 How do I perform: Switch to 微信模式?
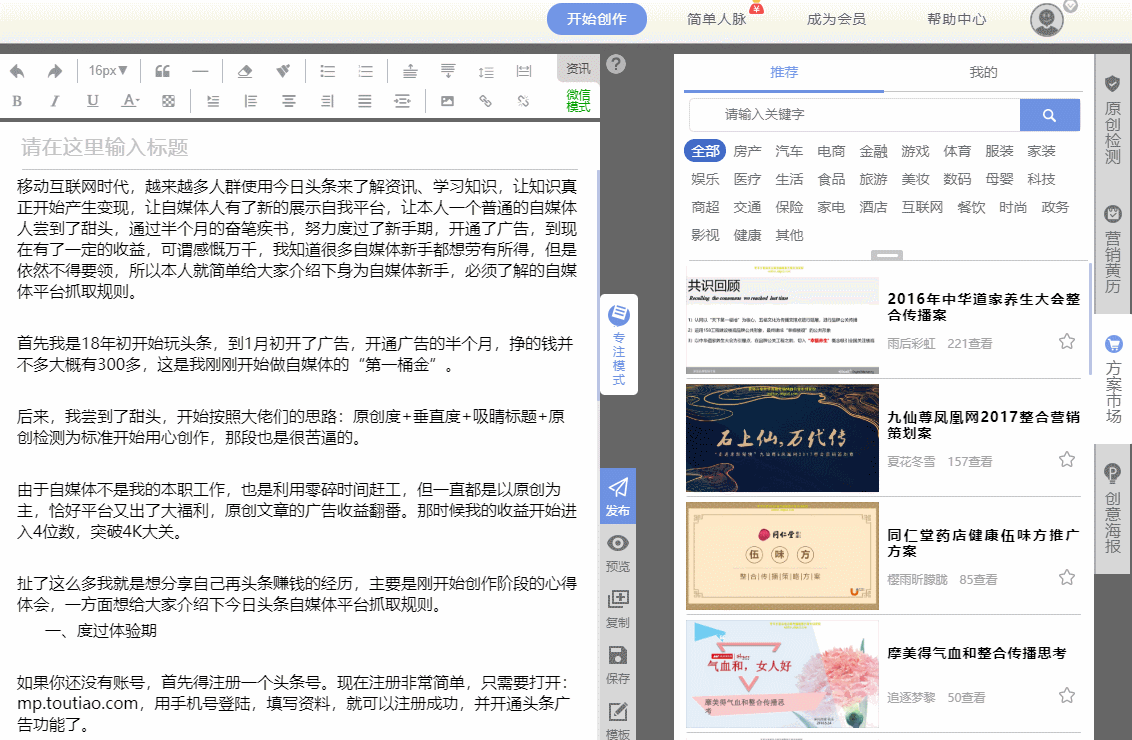[578, 100]
